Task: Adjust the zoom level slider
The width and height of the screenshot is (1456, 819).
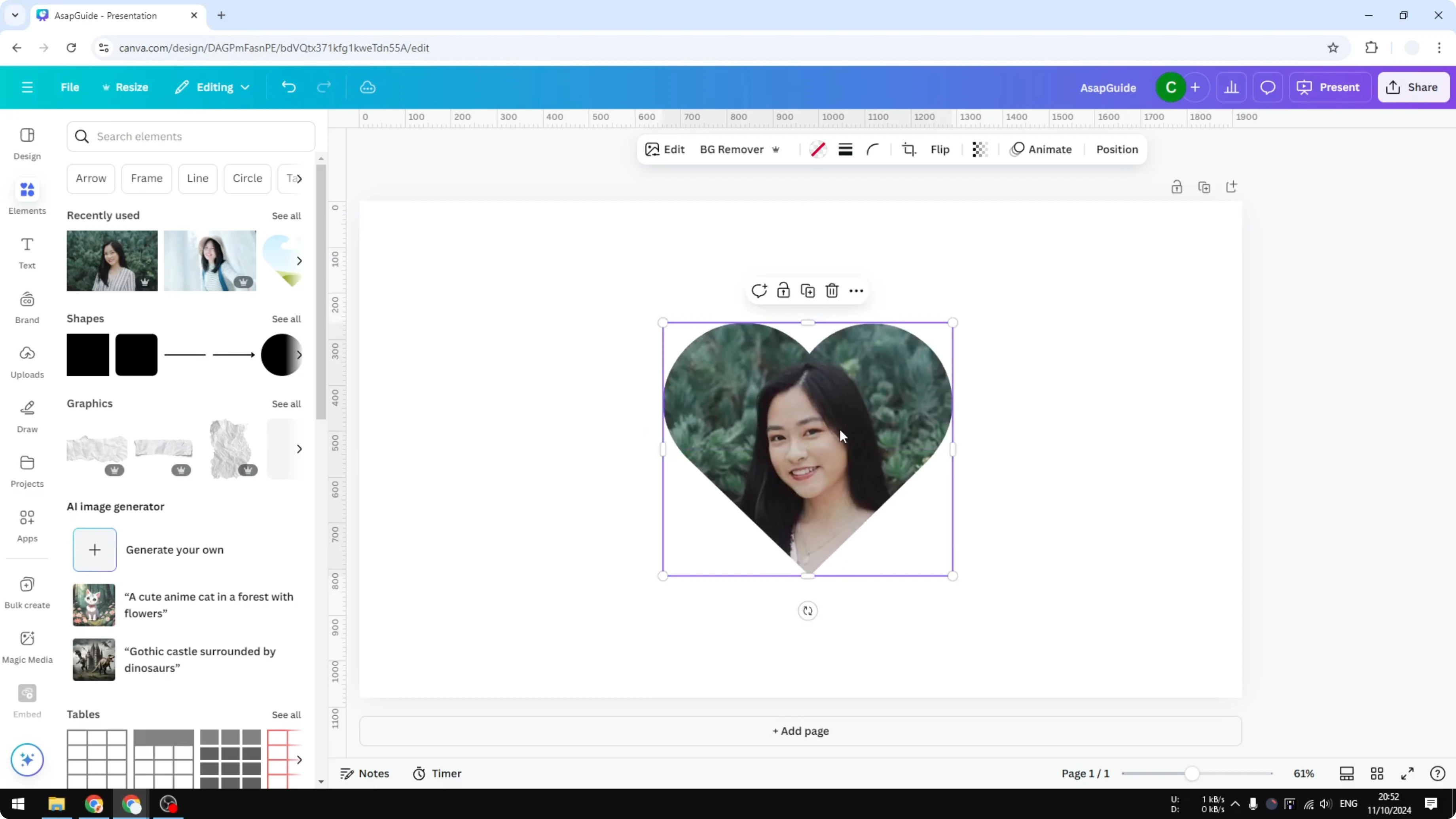Action: point(1192,773)
